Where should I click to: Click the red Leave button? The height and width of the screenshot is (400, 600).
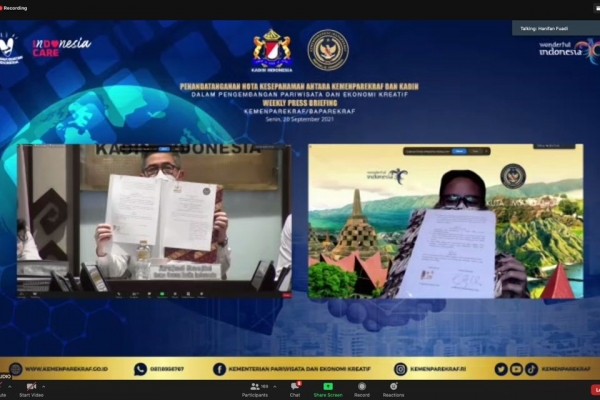coord(596,388)
